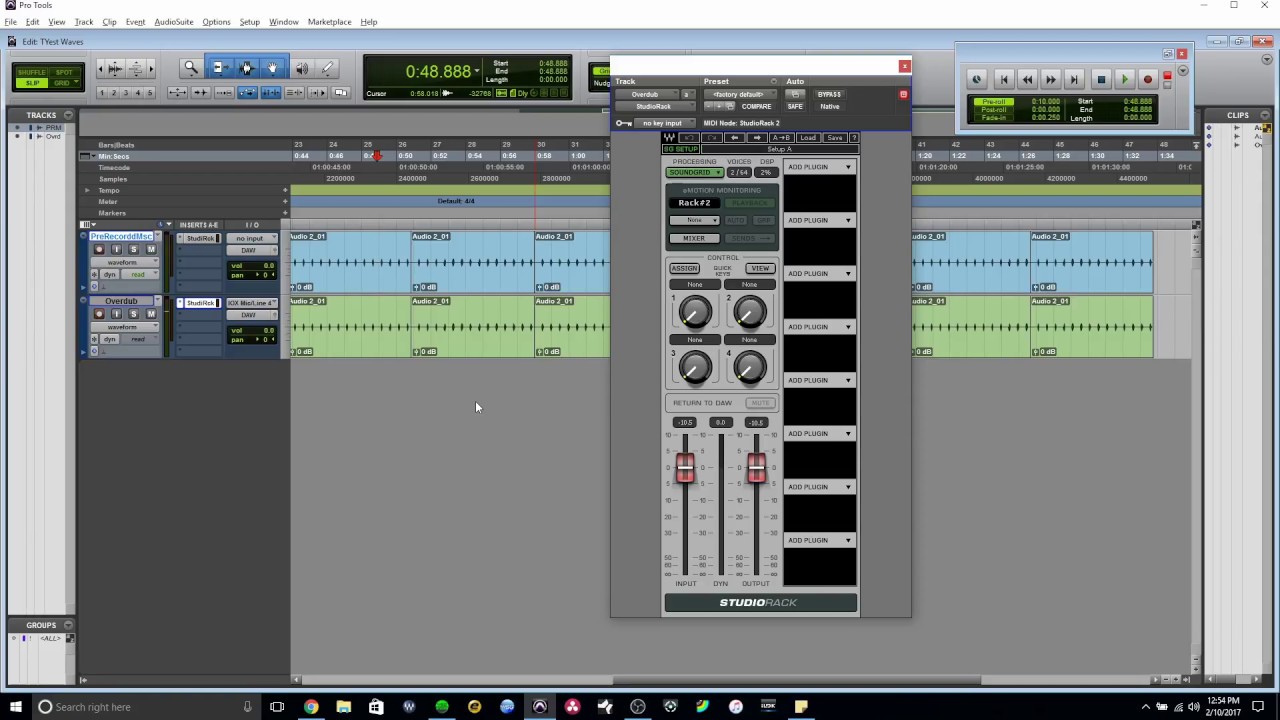This screenshot has height=720, width=1280.
Task: Click macro control knob 1
Action: (x=696, y=314)
